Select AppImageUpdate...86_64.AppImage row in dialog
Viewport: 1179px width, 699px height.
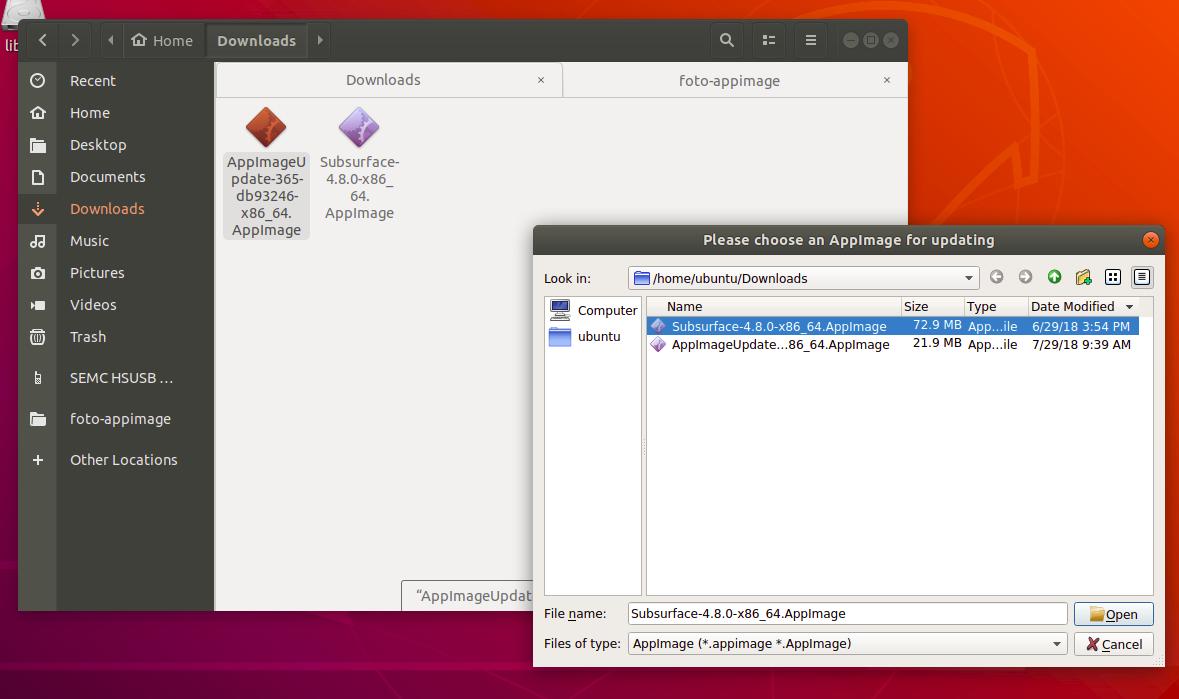pos(893,344)
